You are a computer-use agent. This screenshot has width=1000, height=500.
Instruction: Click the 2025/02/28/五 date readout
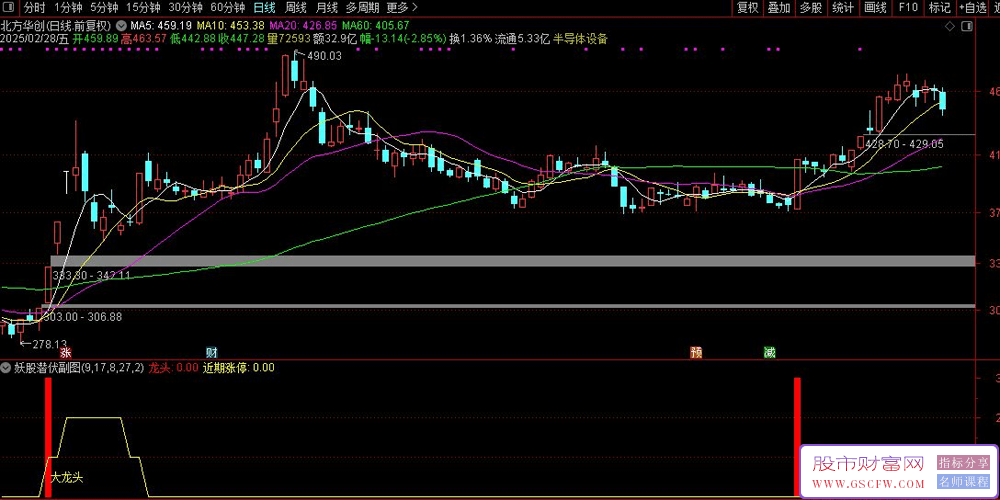[34, 38]
